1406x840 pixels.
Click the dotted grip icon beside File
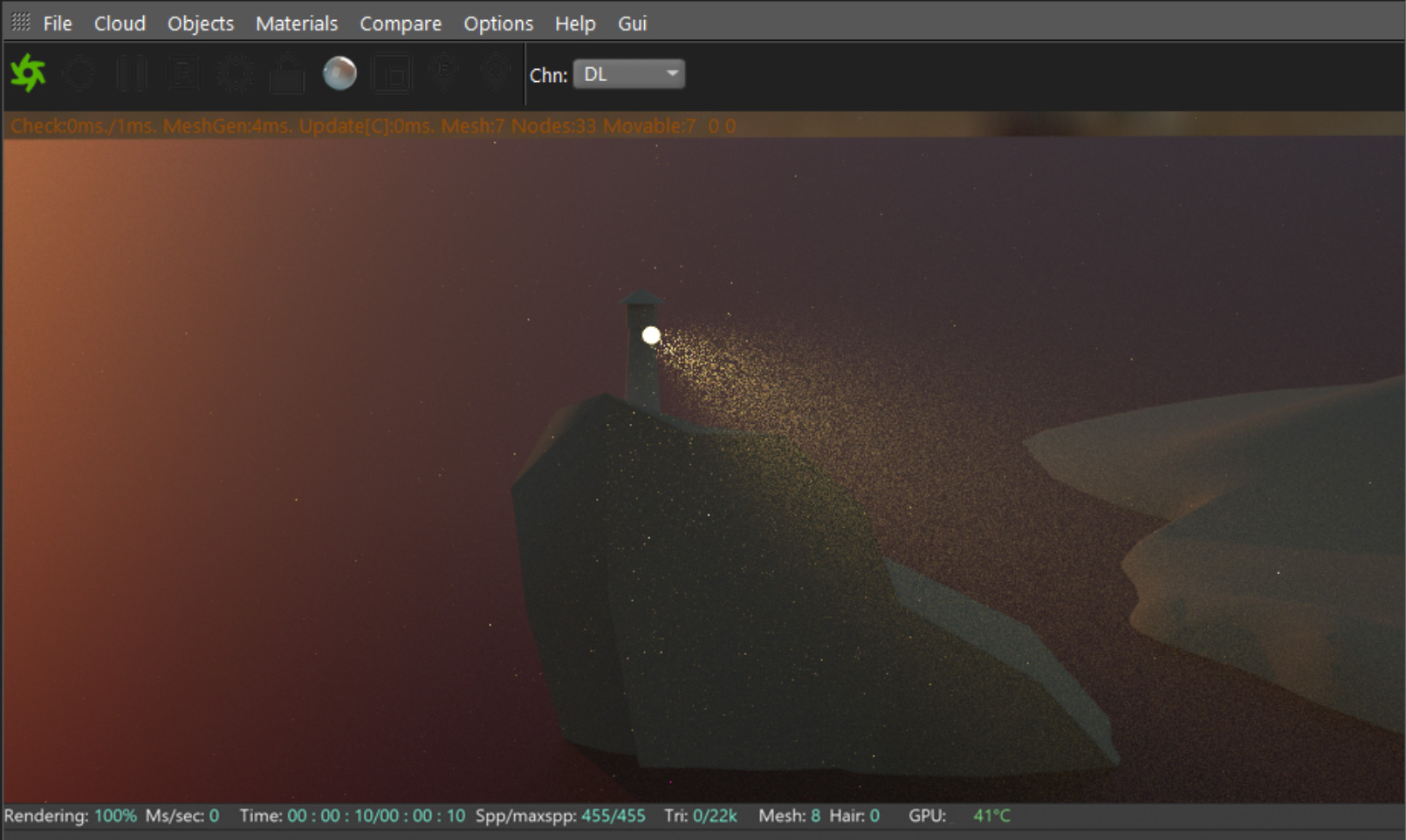[x=20, y=22]
